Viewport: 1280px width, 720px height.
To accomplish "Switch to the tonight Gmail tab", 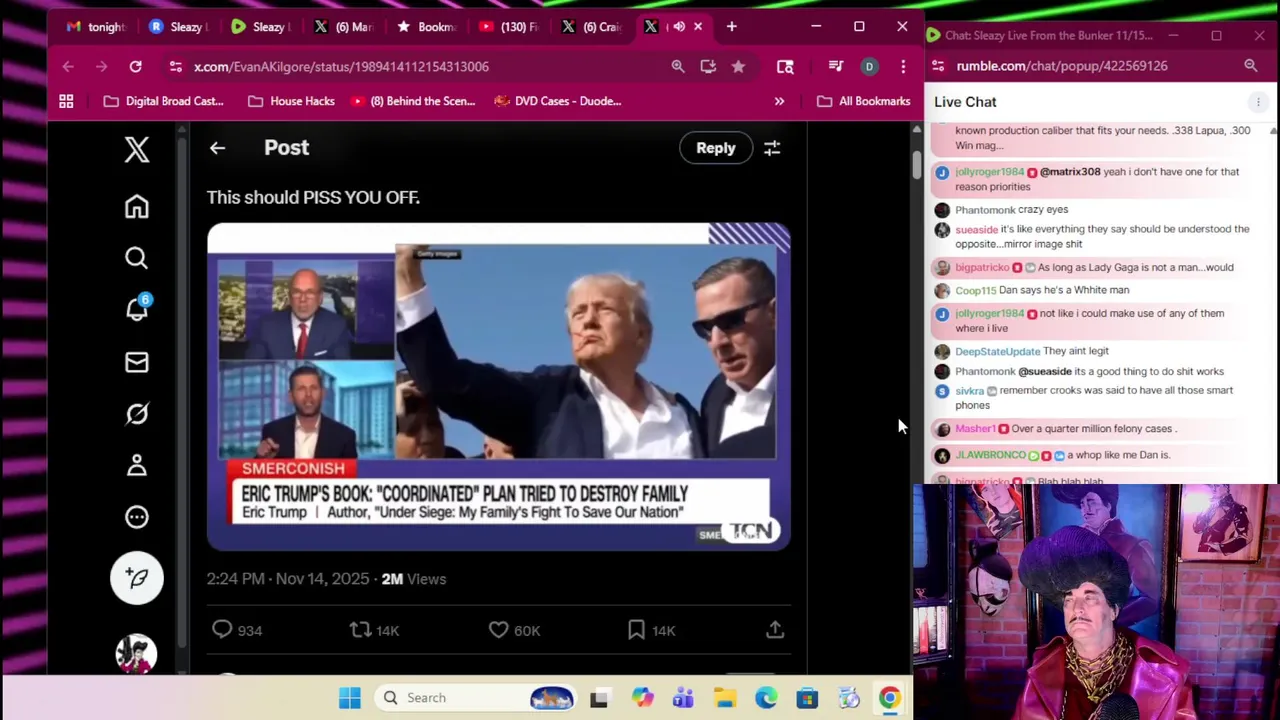I will click(96, 27).
